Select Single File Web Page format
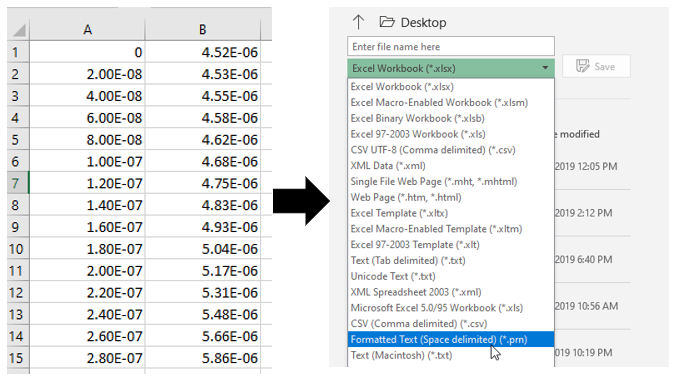 tap(451, 181)
